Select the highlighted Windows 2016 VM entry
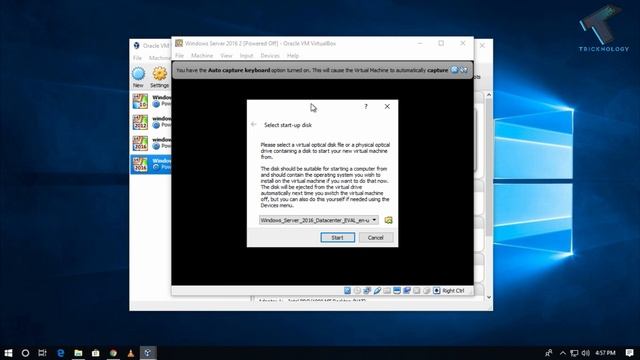 (x=151, y=164)
